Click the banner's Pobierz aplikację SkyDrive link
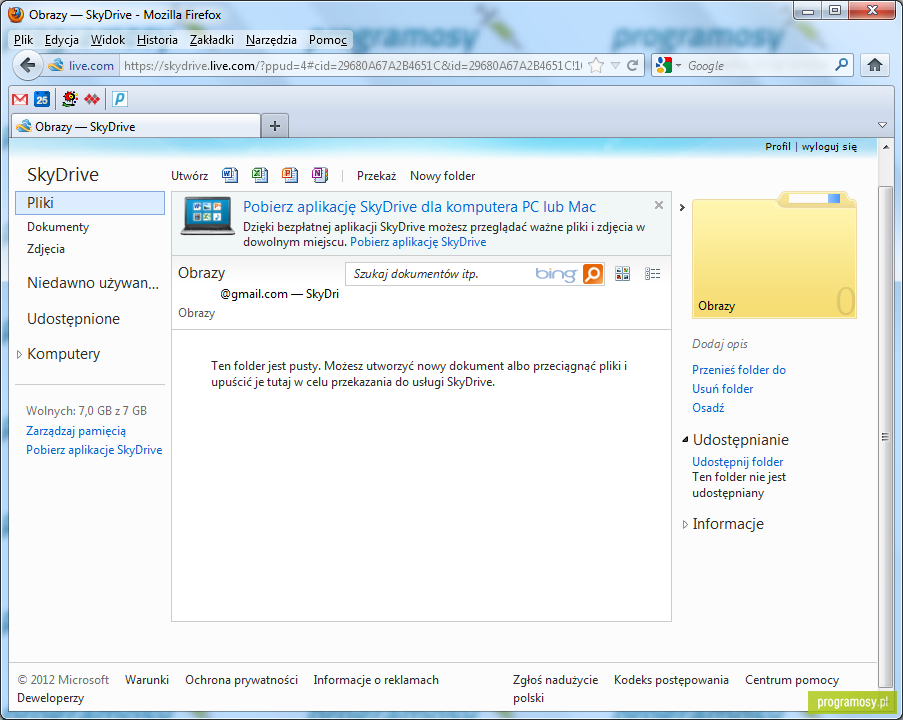The width and height of the screenshot is (903, 720). coord(418,242)
